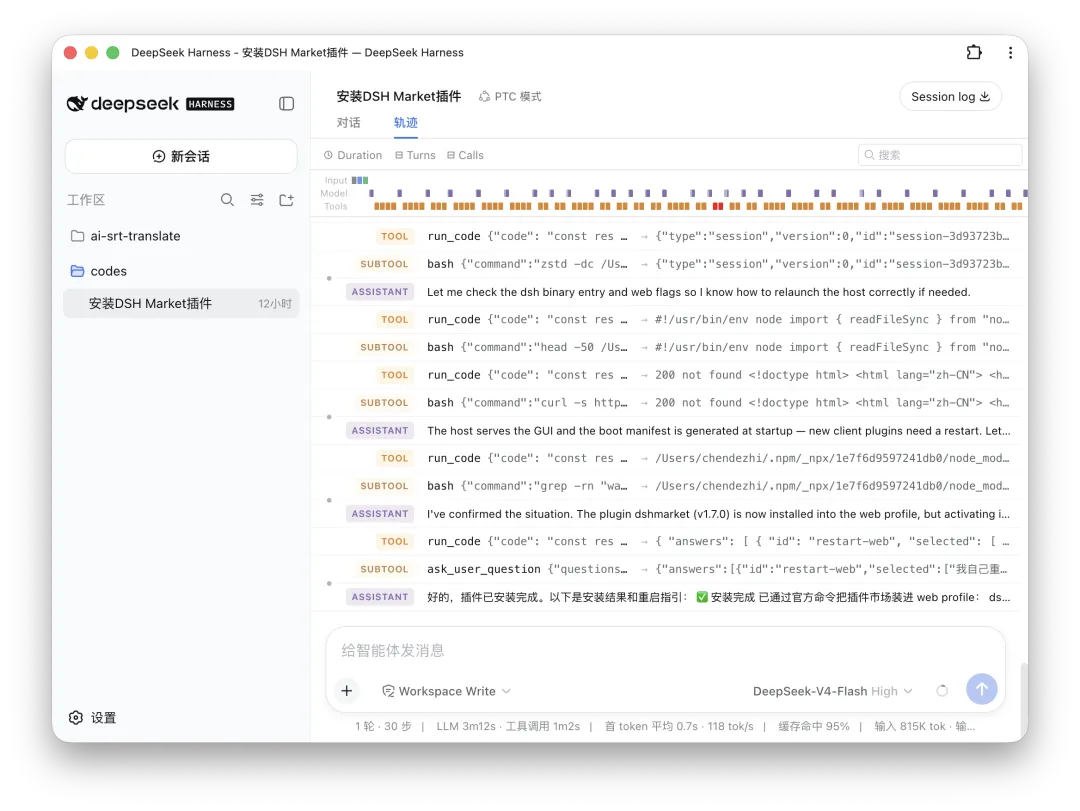Send message with arrow button
The width and height of the screenshot is (1080, 811).
pos(982,688)
